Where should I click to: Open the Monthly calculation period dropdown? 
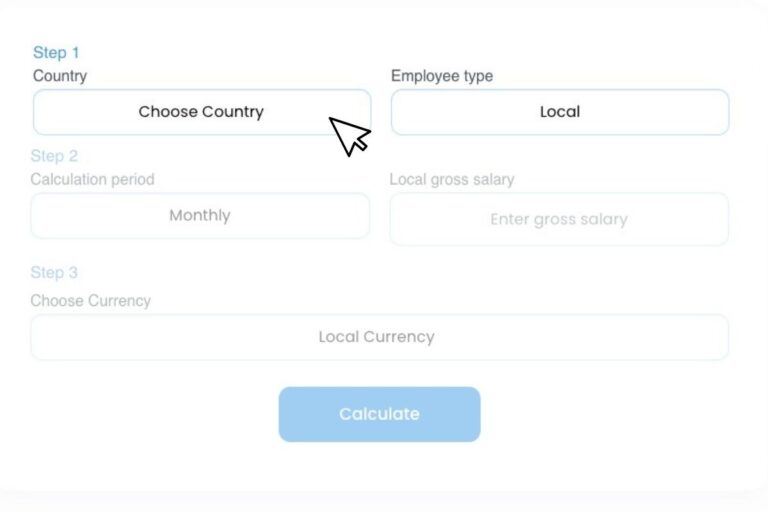(x=200, y=216)
